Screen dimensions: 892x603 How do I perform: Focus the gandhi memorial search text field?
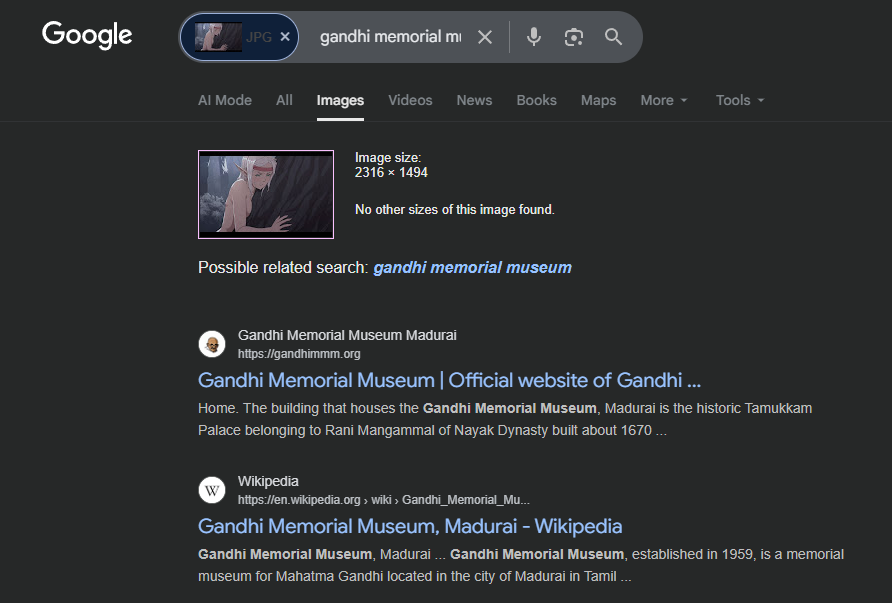click(390, 37)
